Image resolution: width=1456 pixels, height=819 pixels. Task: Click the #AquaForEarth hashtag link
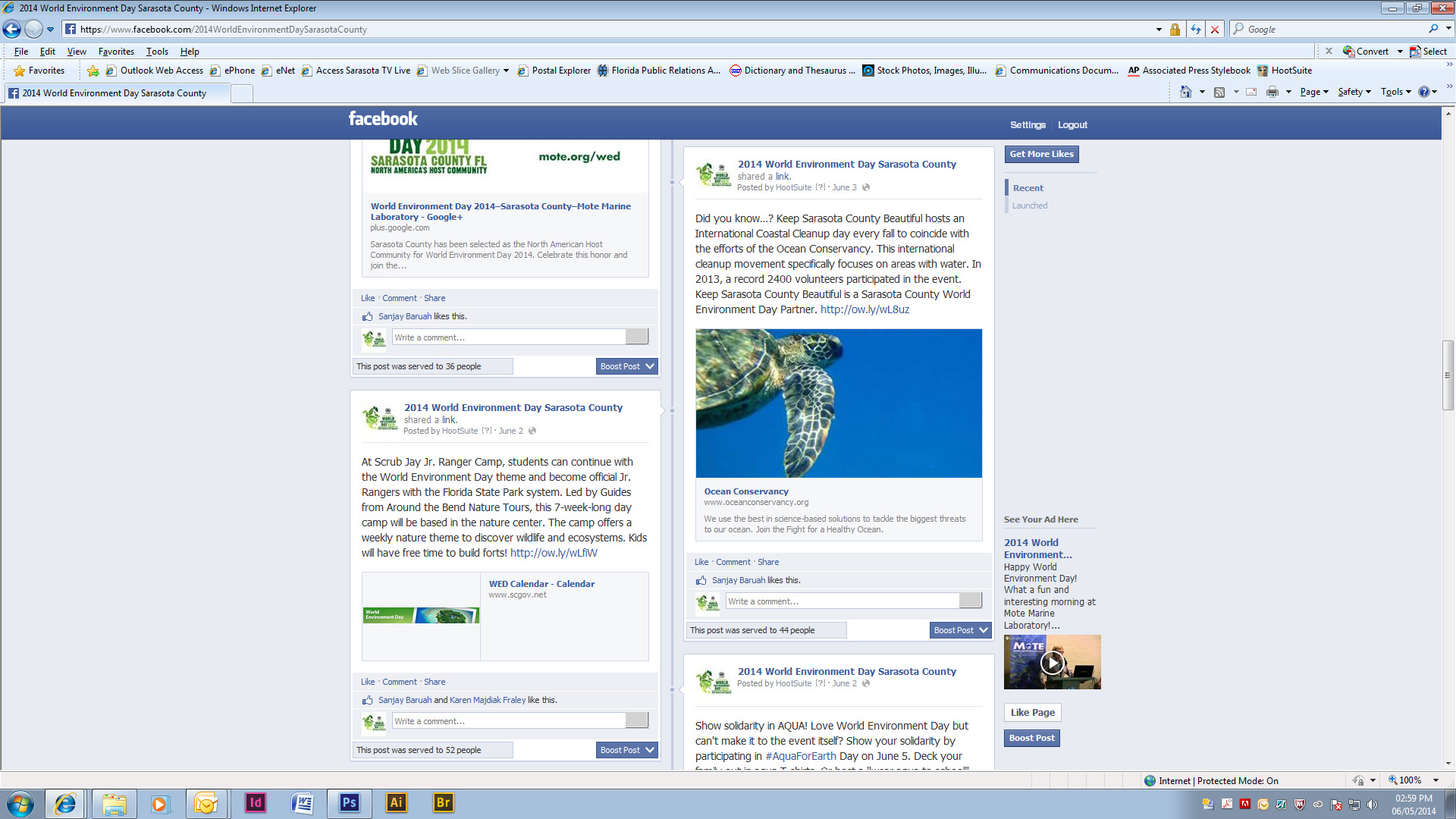801,756
